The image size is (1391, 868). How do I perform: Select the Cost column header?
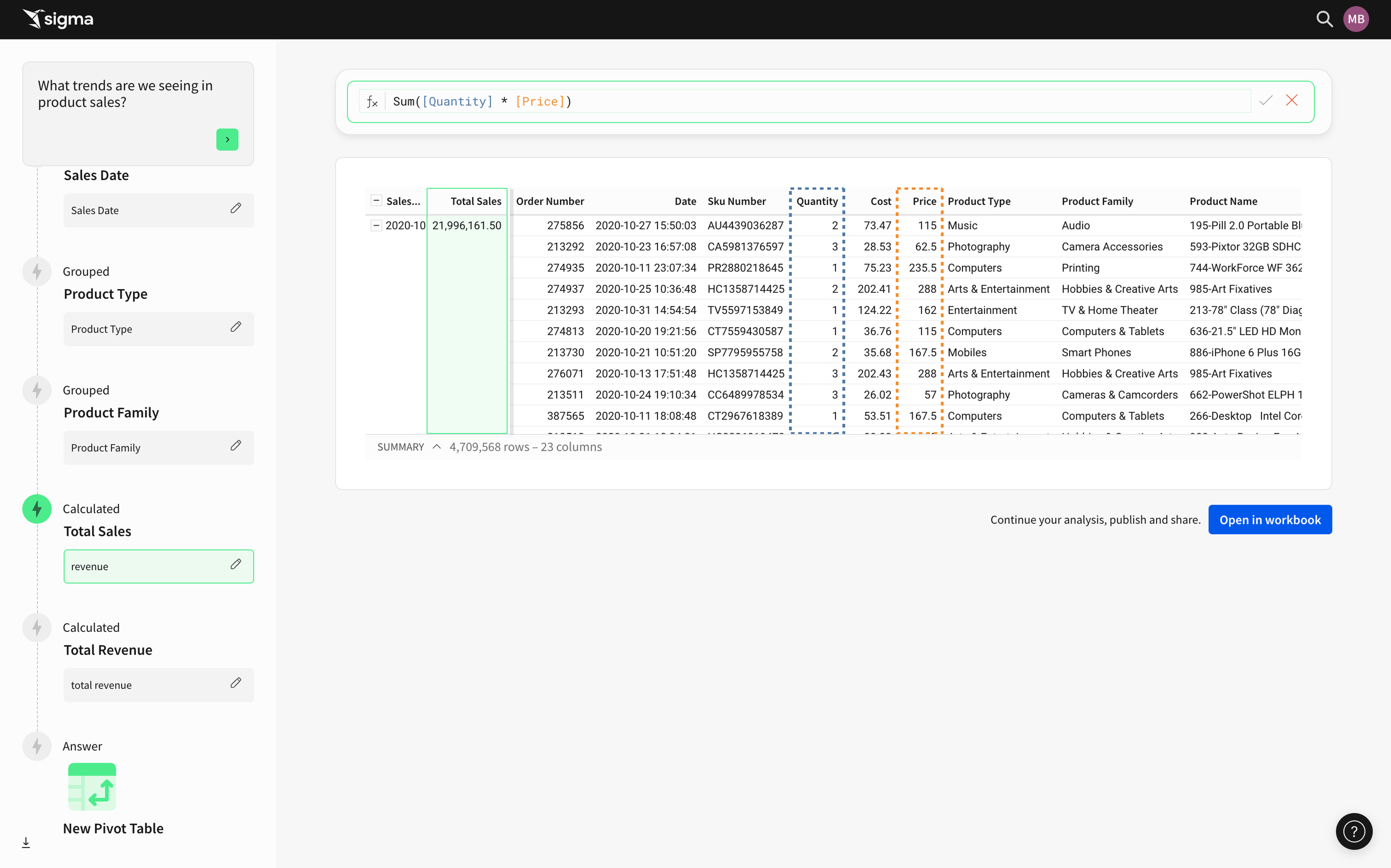coord(881,201)
